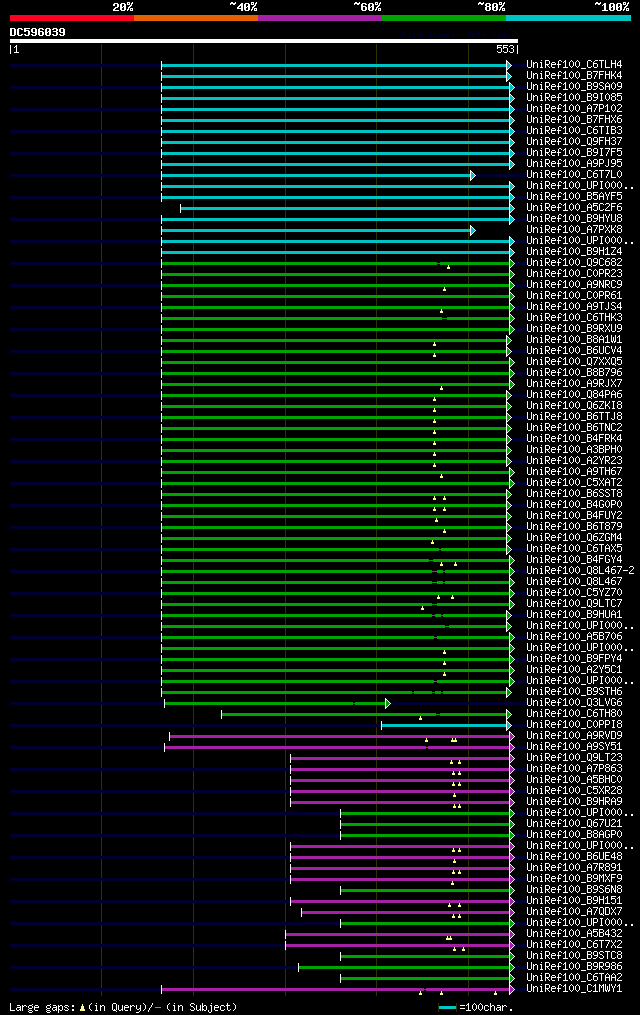640x1015 pixels.
Task: Select the UniRef100_B9STH6 label
Action: pyautogui.click(x=574, y=692)
